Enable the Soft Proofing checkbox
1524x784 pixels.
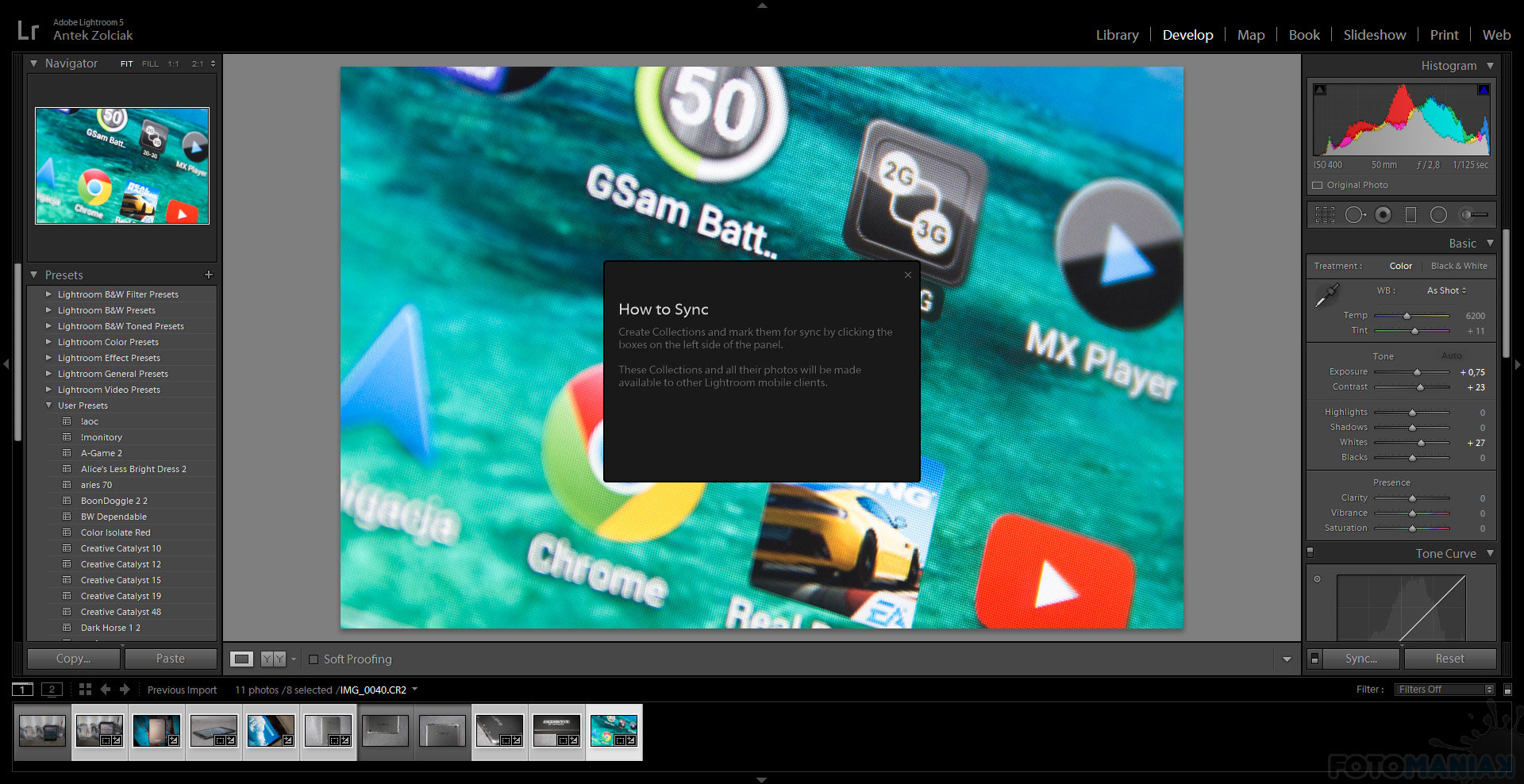[314, 659]
